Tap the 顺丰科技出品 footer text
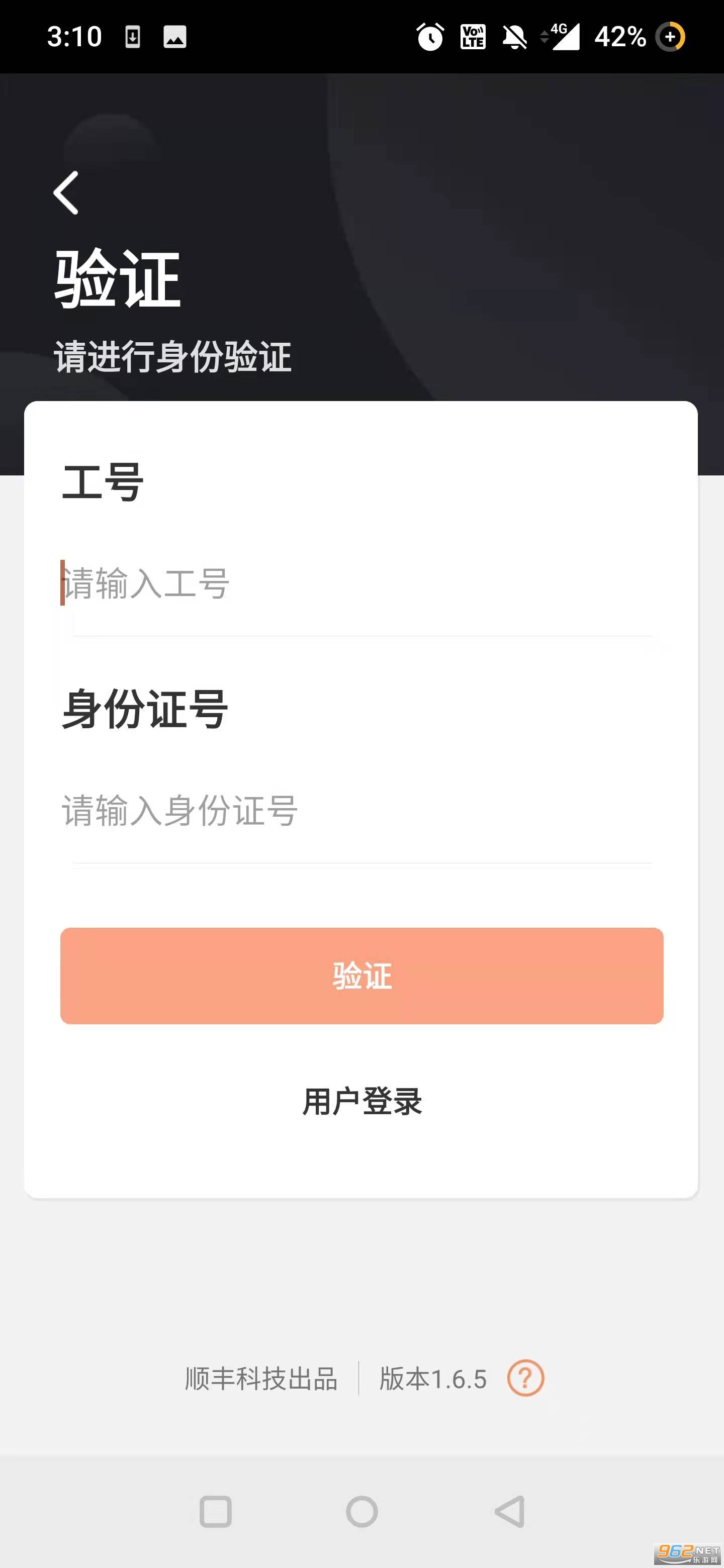Viewport: 724px width, 1568px height. [261, 1379]
